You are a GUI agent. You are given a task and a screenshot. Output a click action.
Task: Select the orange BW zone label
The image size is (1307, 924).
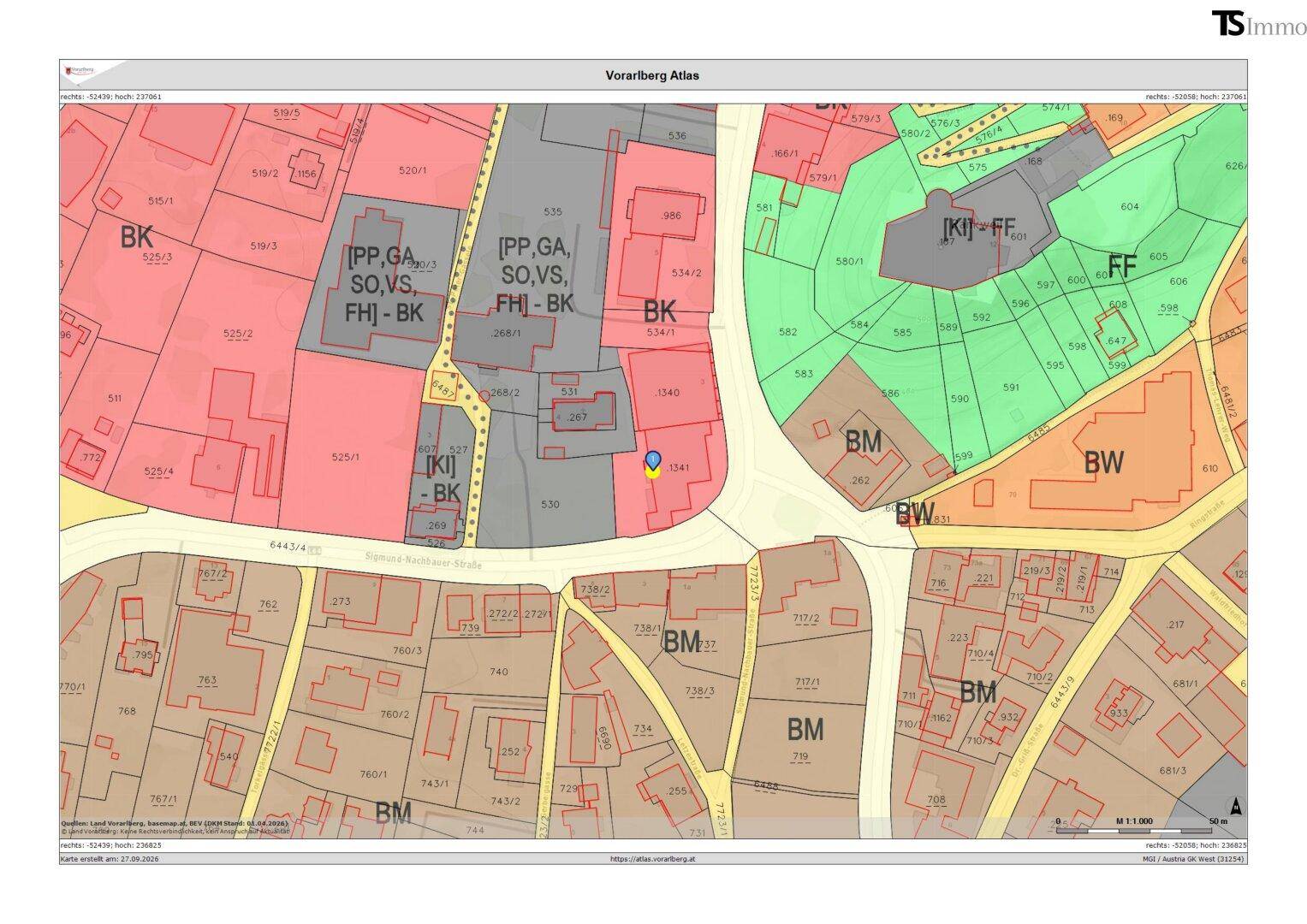pyautogui.click(x=1103, y=463)
